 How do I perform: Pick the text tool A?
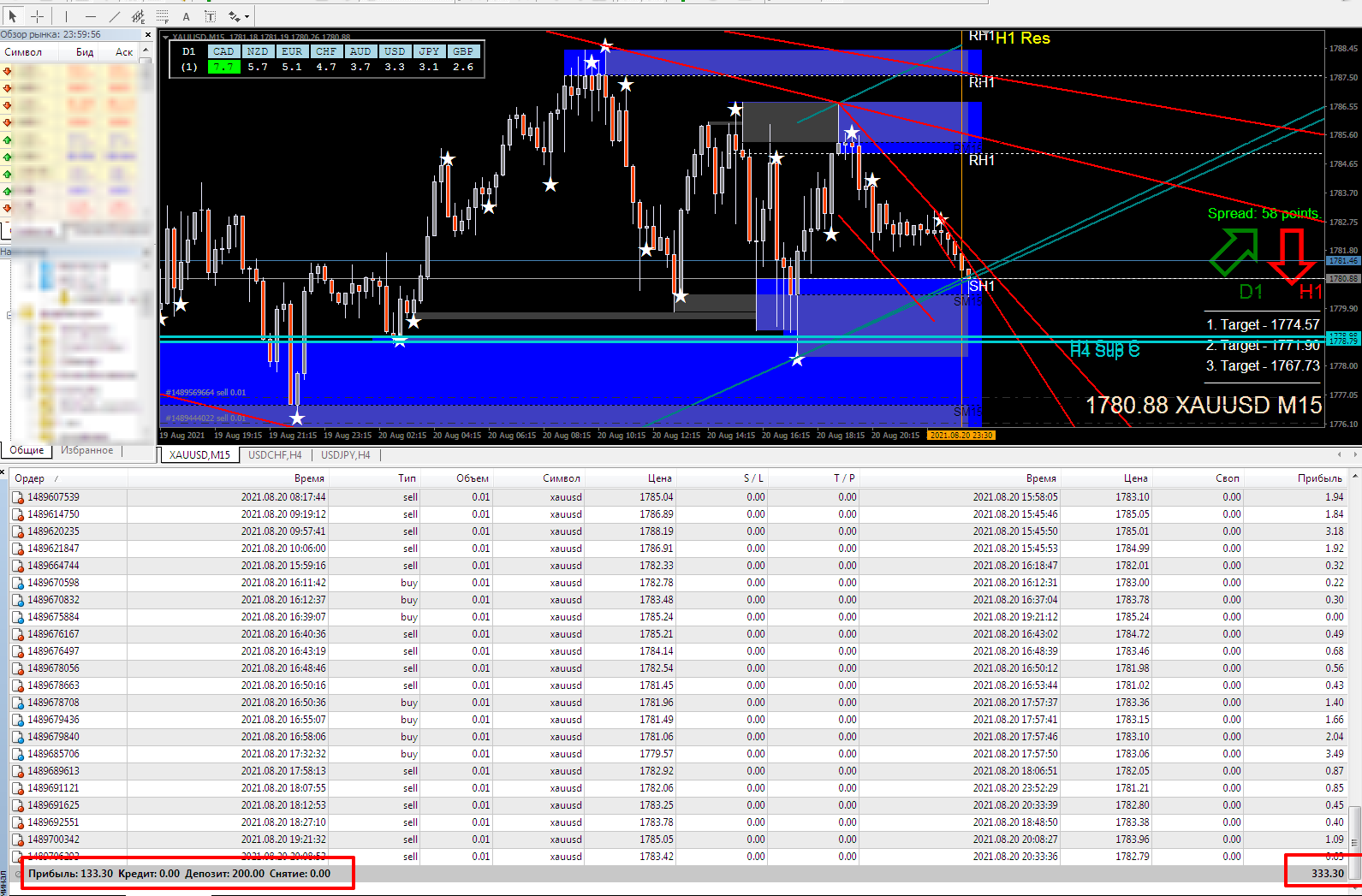(186, 16)
